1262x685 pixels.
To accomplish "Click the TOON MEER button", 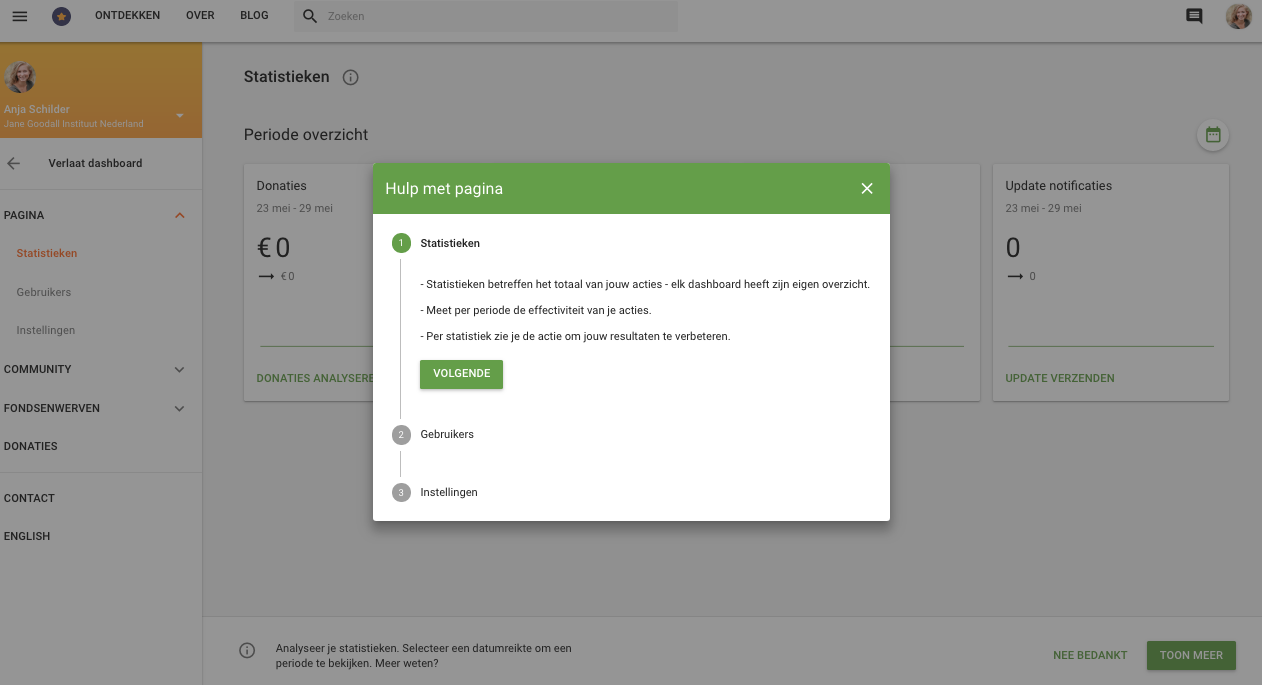I will pos(1191,655).
